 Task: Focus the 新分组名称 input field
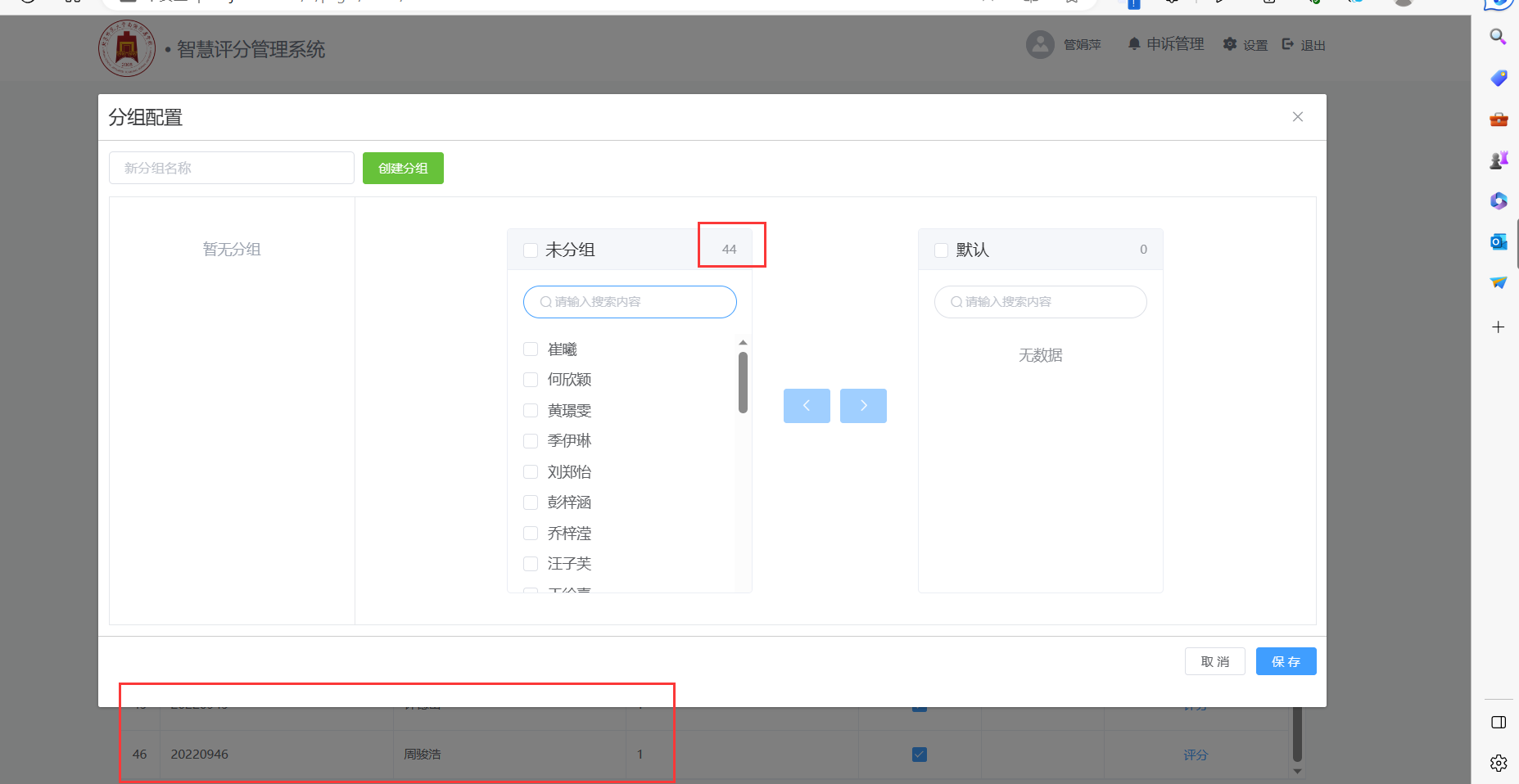pyautogui.click(x=232, y=168)
